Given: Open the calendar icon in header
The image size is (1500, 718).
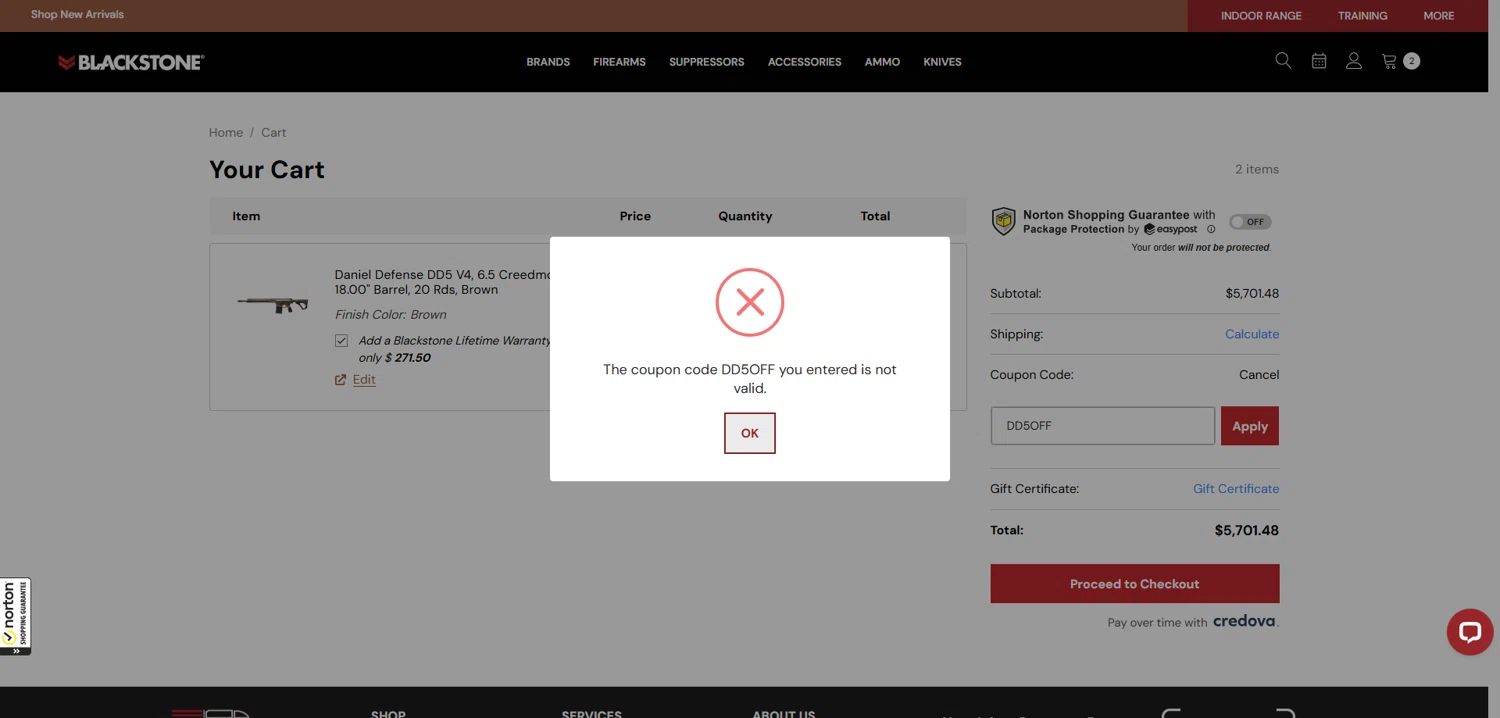Looking at the screenshot, I should click(1319, 61).
